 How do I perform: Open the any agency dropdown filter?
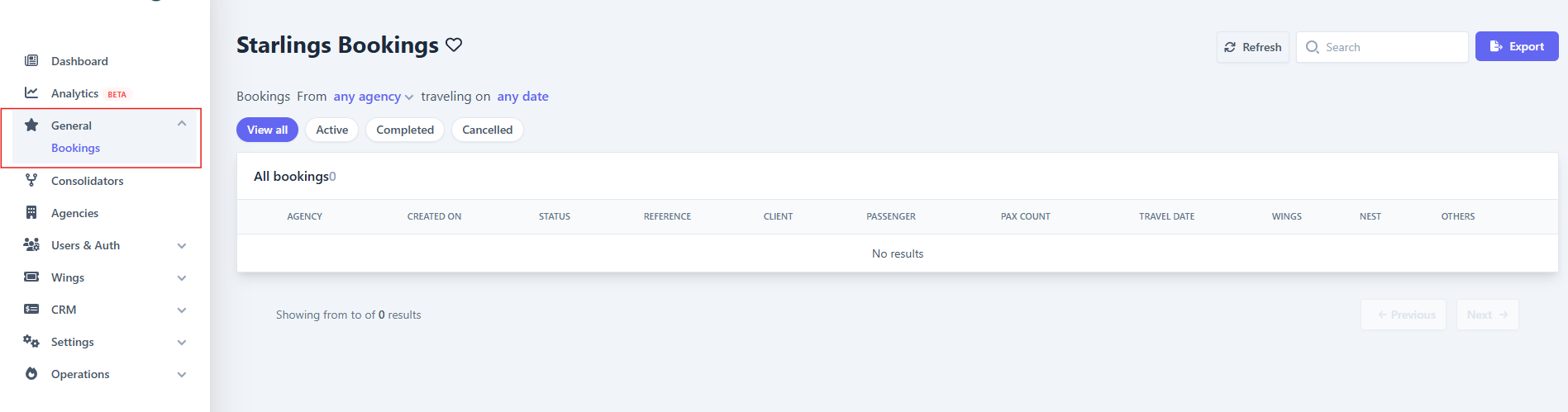point(373,97)
